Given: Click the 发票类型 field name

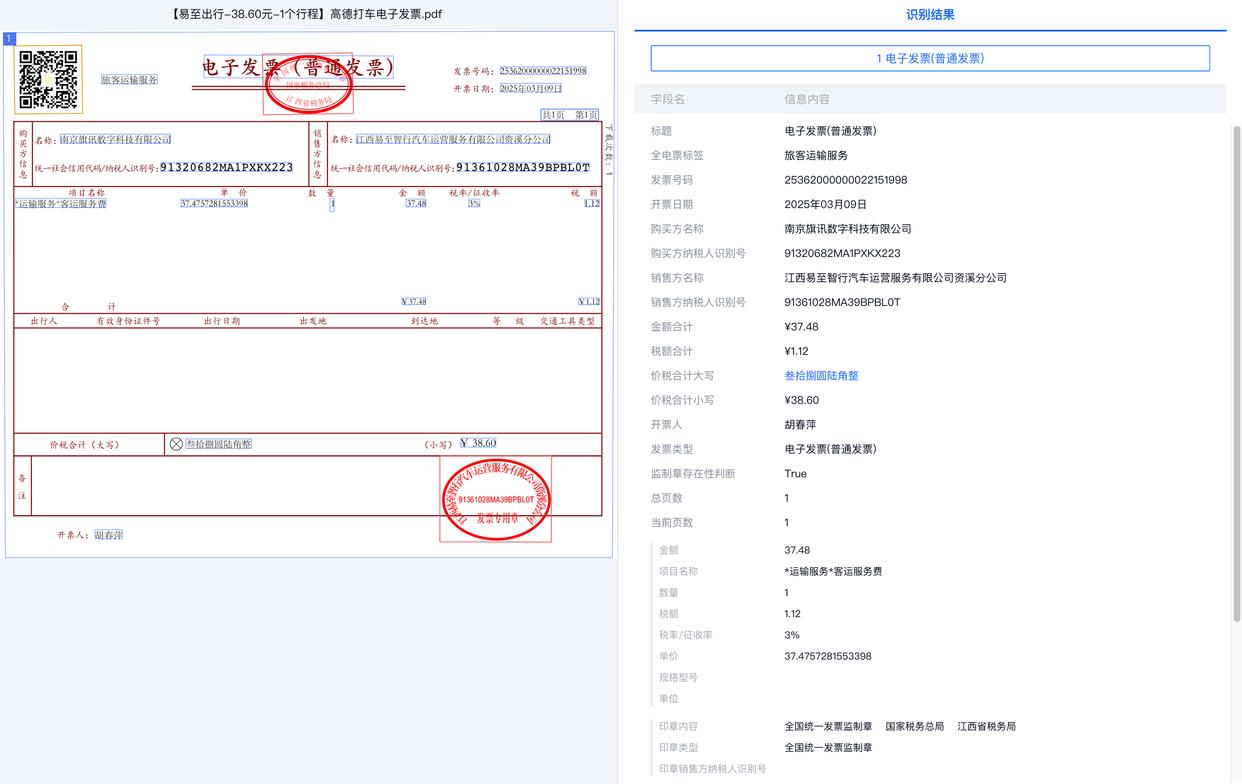Looking at the screenshot, I should click(x=672, y=449).
